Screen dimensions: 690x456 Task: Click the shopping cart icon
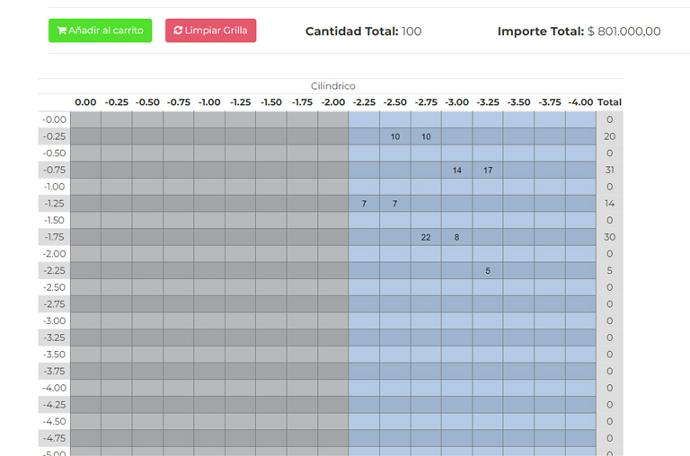click(x=62, y=31)
